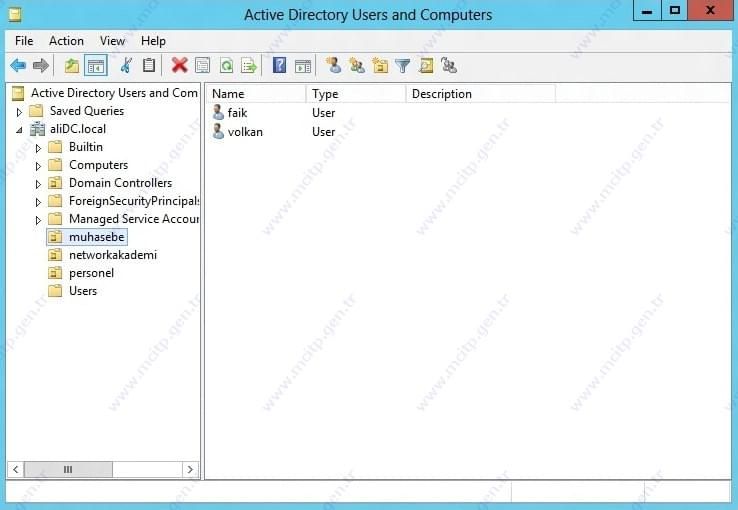Image resolution: width=738 pixels, height=510 pixels.
Task: Click Type value User for volkan
Action: click(x=323, y=132)
